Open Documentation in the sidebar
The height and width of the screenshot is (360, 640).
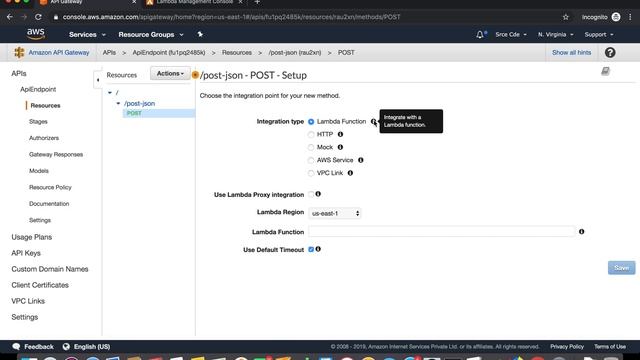(x=49, y=204)
